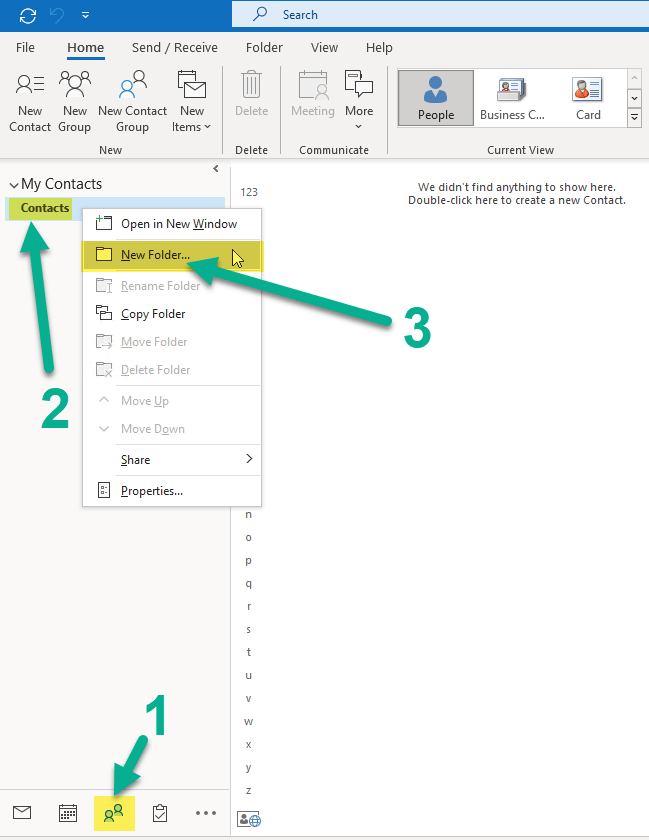Collapse the My Contacts group
This screenshot has height=840, width=649.
pos(14,185)
